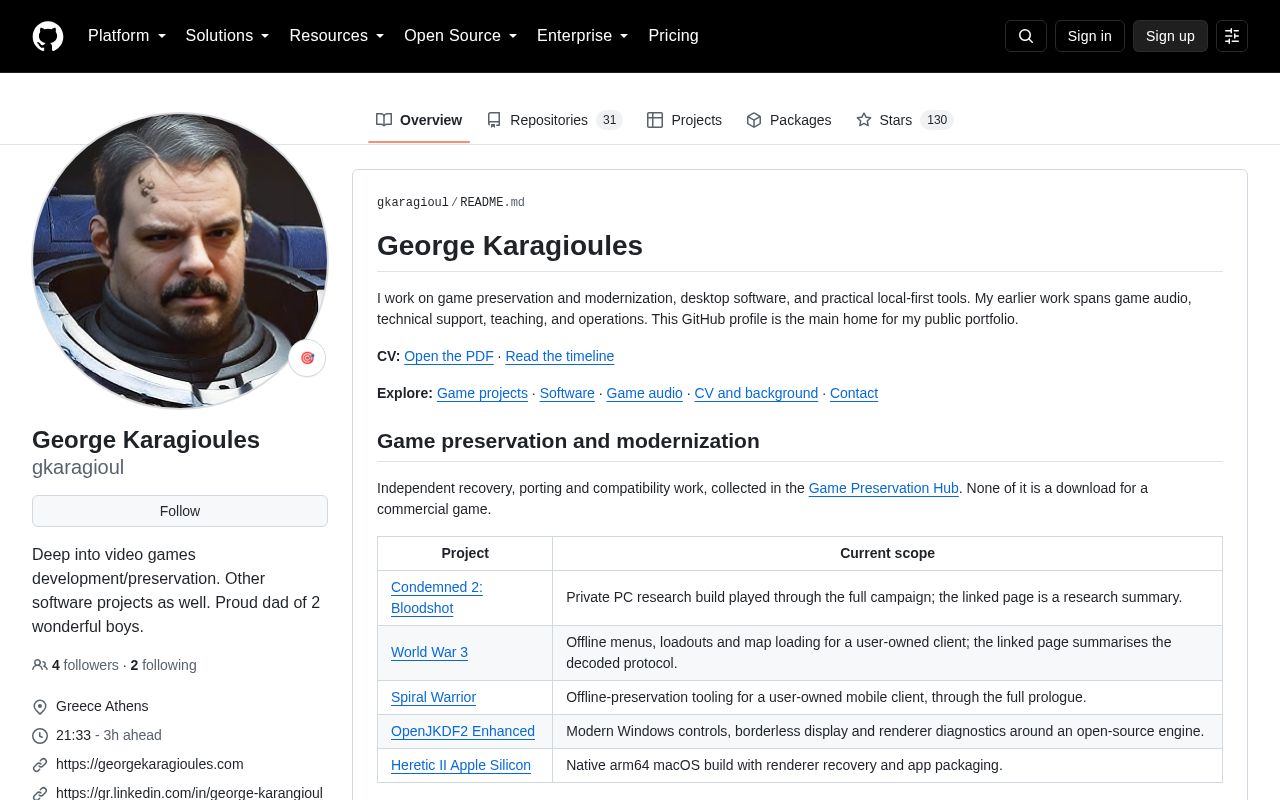Open the 2 following list
1280x800 pixels.
(x=163, y=665)
